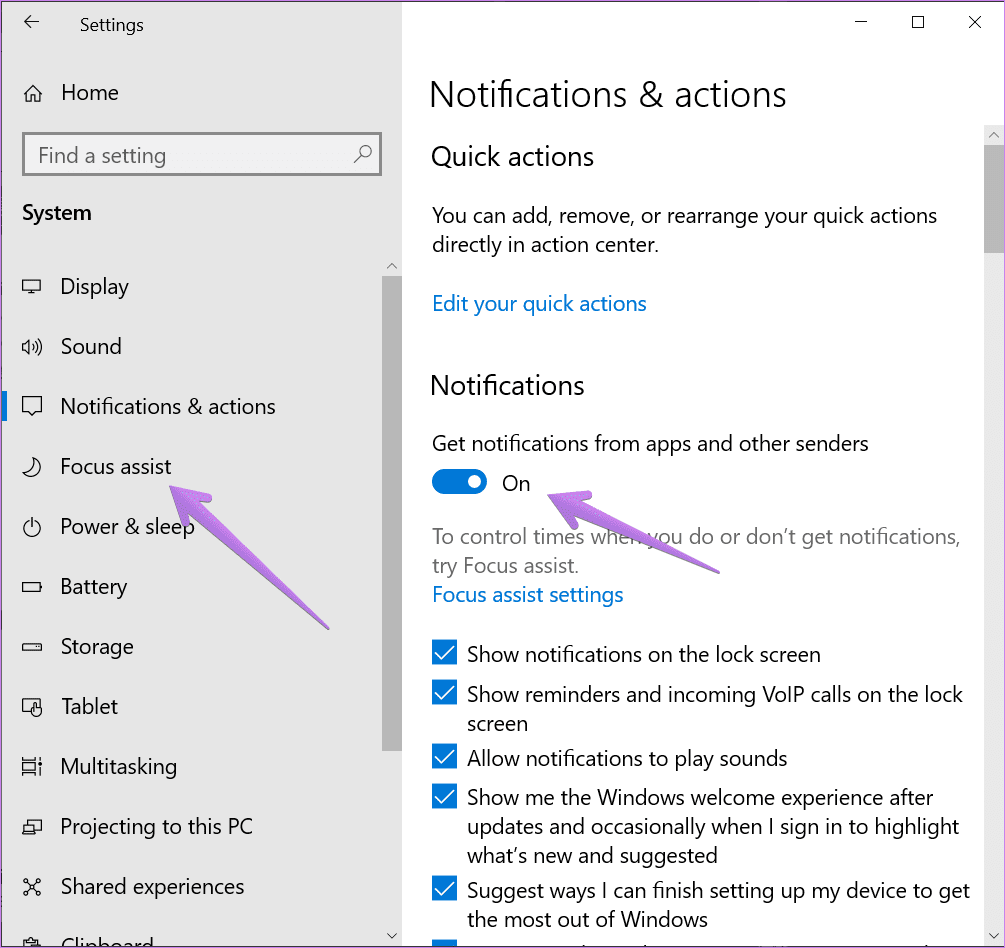Image resolution: width=1005 pixels, height=948 pixels.
Task: Go to the Multitasking settings page
Action: point(118,767)
